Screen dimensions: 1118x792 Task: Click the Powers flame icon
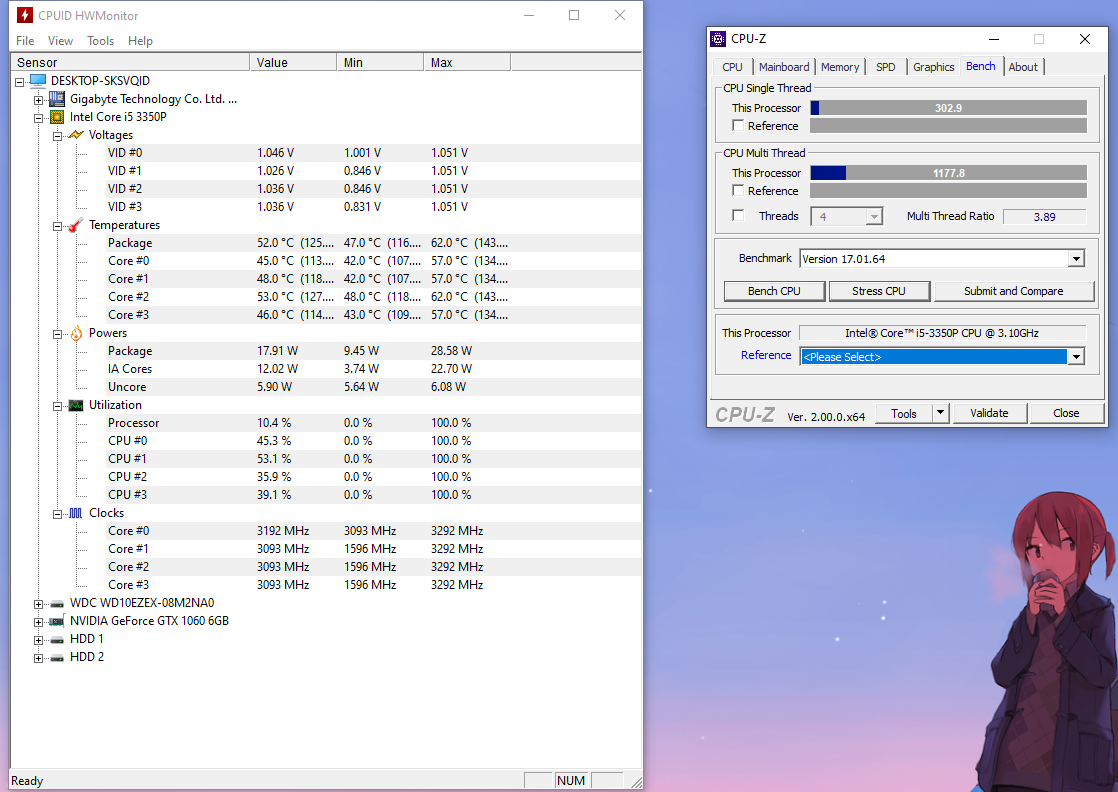(76, 333)
